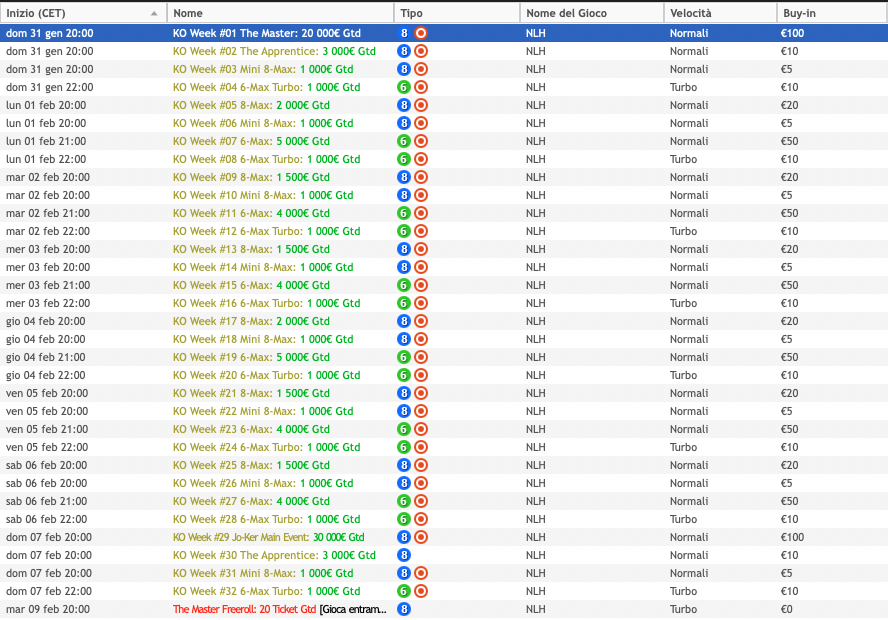Click 8-max icon in KO Week #01 row
Image resolution: width=888 pixels, height=620 pixels.
(404, 33)
